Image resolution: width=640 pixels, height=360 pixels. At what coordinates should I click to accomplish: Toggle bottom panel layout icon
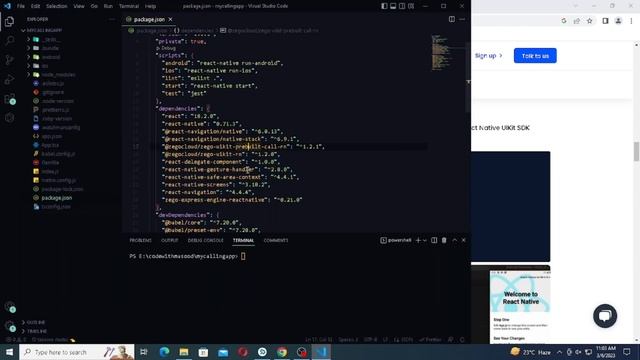(x=393, y=6)
